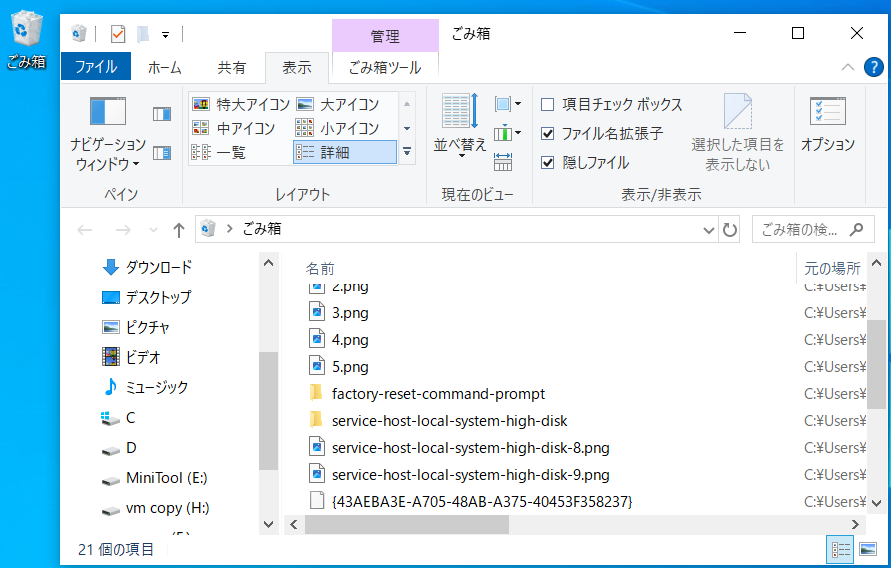Enable 項目チェック ボックス checkbox
Image resolution: width=891 pixels, height=568 pixels.
(547, 105)
